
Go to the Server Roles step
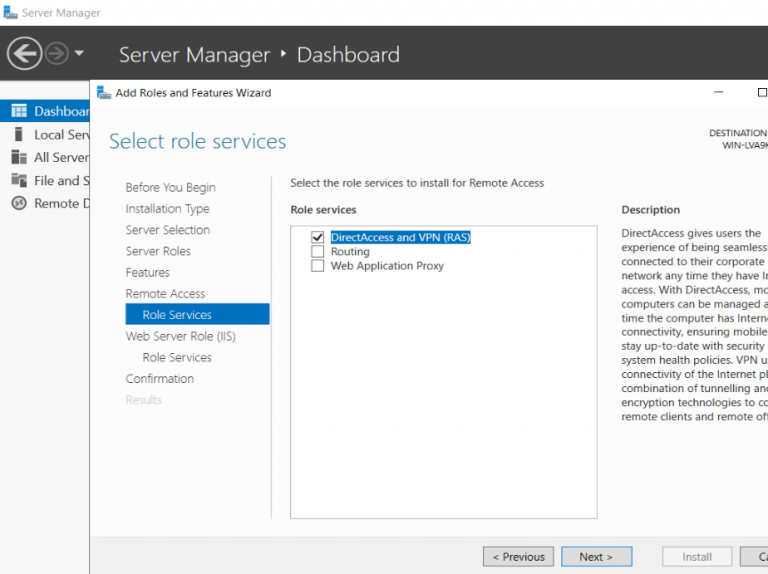coord(158,251)
